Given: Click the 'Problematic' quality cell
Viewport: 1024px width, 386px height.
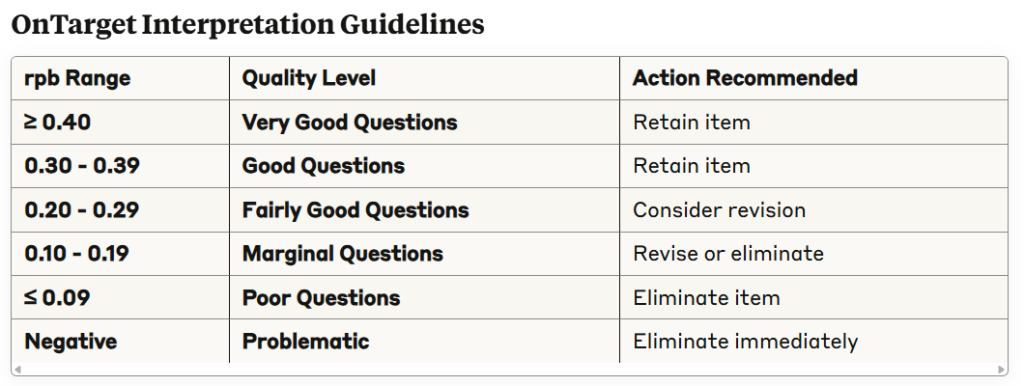Looking at the screenshot, I should click(424, 341).
